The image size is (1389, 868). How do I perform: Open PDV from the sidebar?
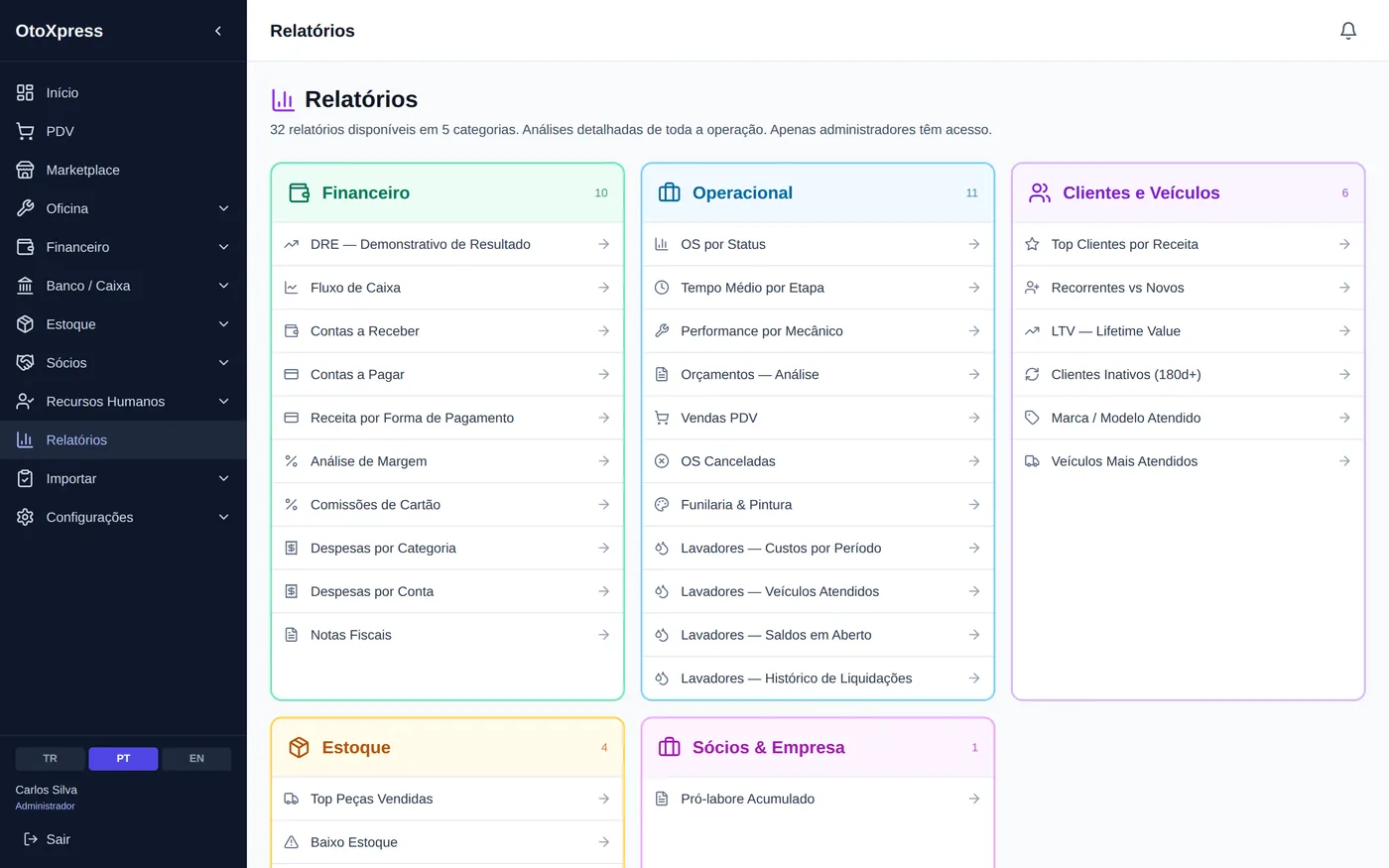123,131
